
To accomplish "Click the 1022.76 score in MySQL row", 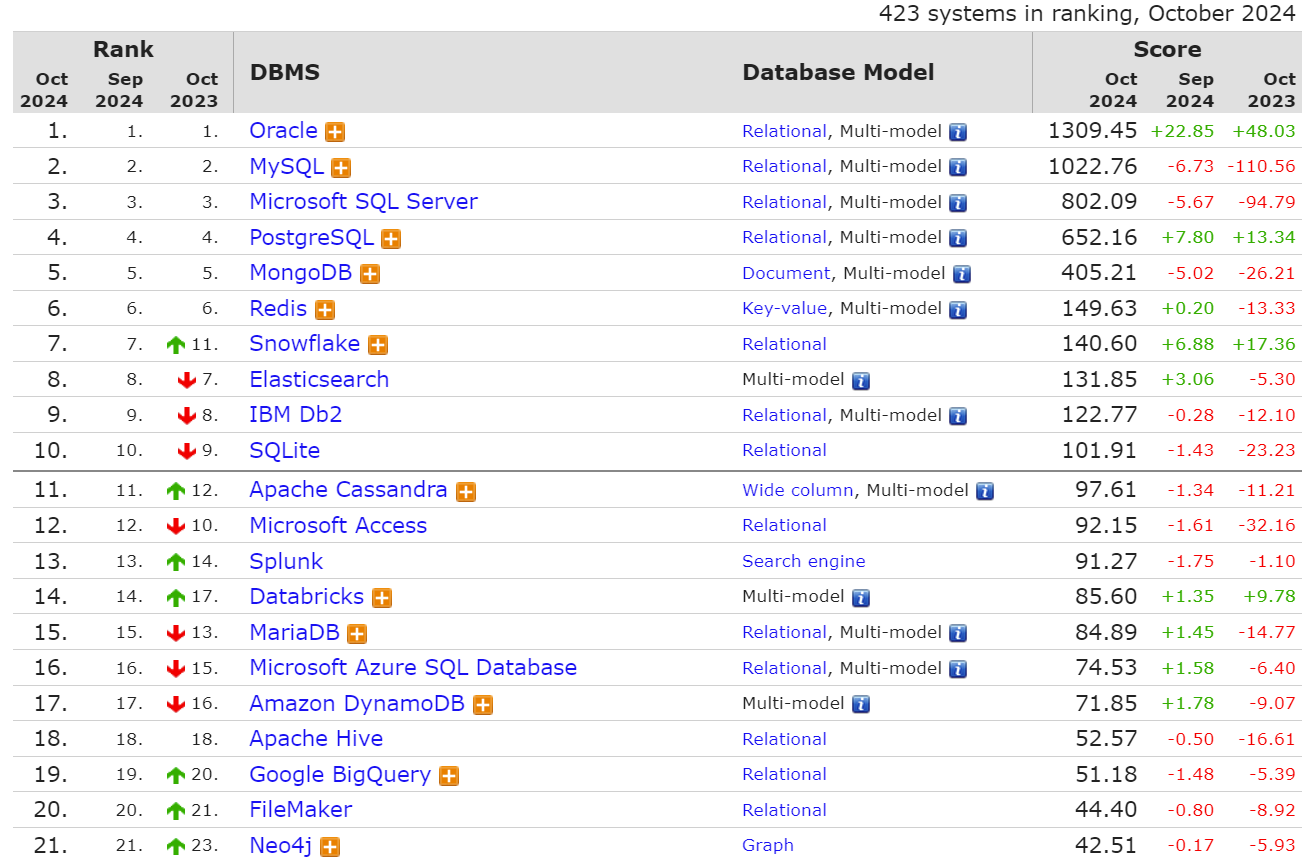I will (1093, 166).
